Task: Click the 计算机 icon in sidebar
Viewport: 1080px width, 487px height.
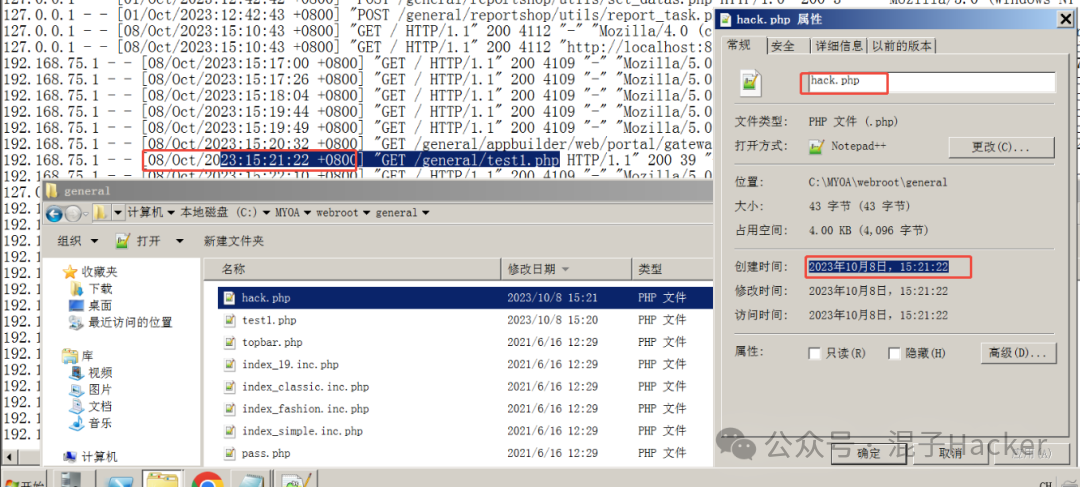Action: pos(70,457)
